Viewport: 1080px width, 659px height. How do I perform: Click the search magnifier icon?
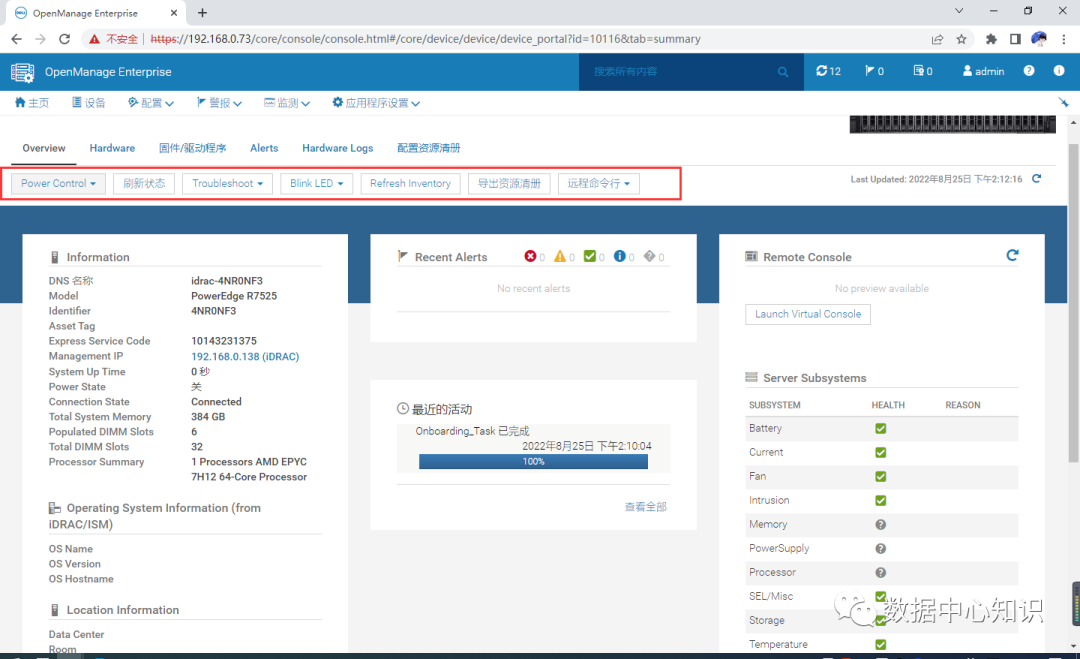click(x=782, y=72)
